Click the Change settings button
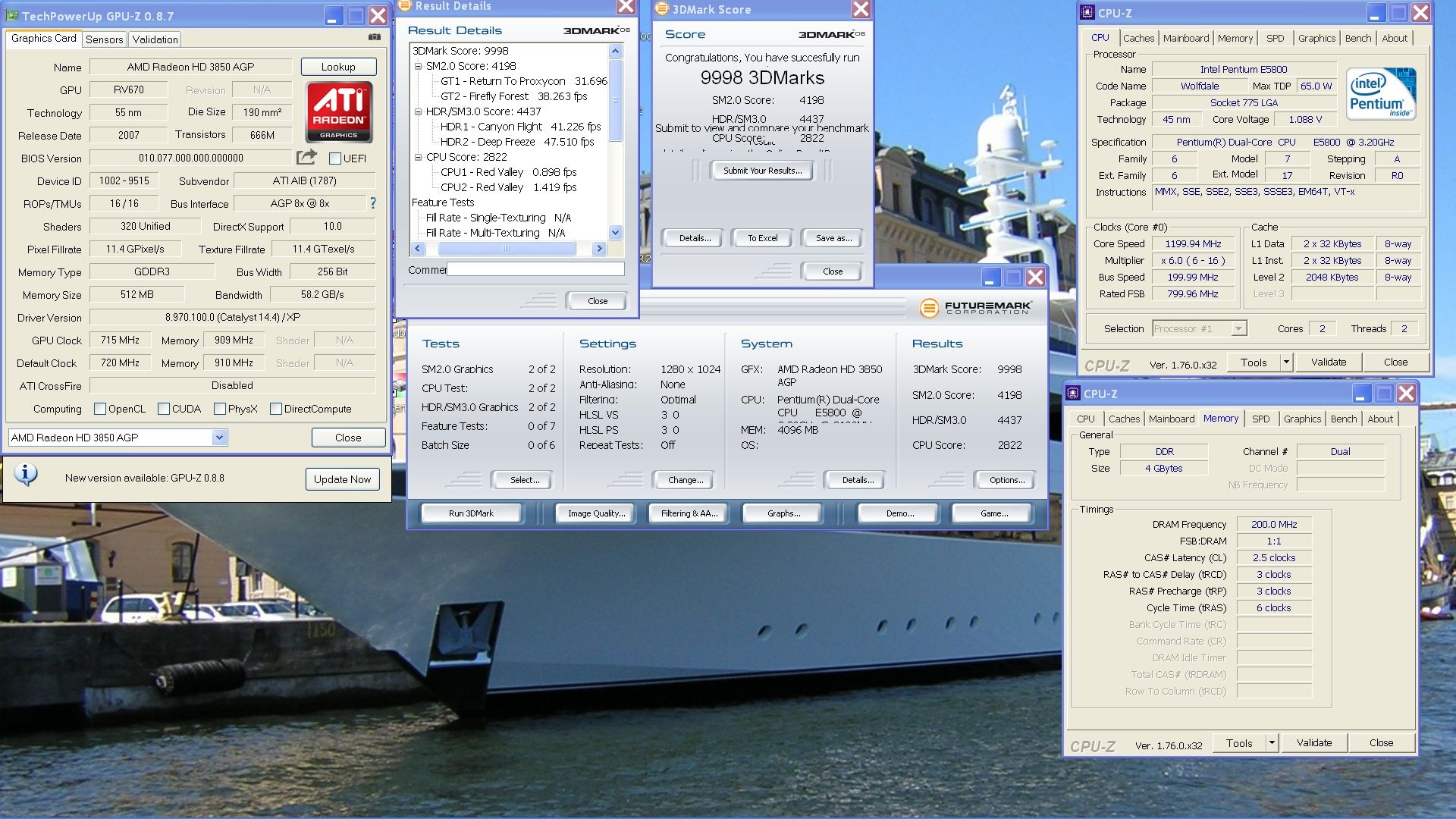Viewport: 1456px width, 819px height. (686, 480)
